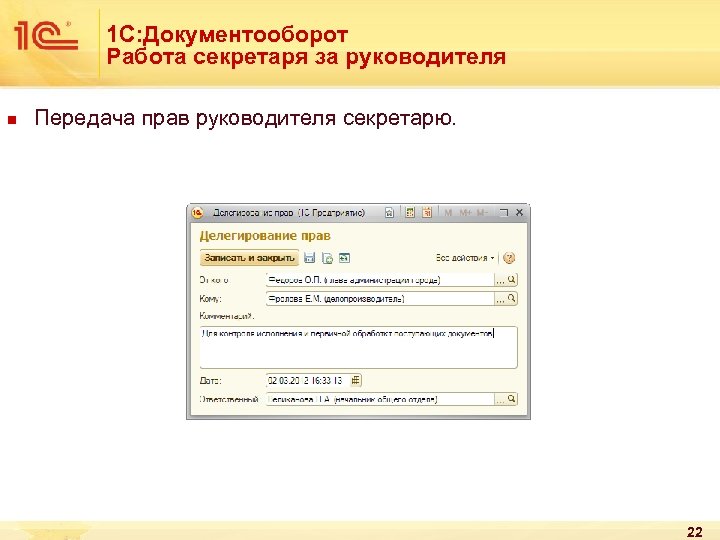
Task: Click the ellipsis select button in 'От кого' field
Action: (x=500, y=280)
